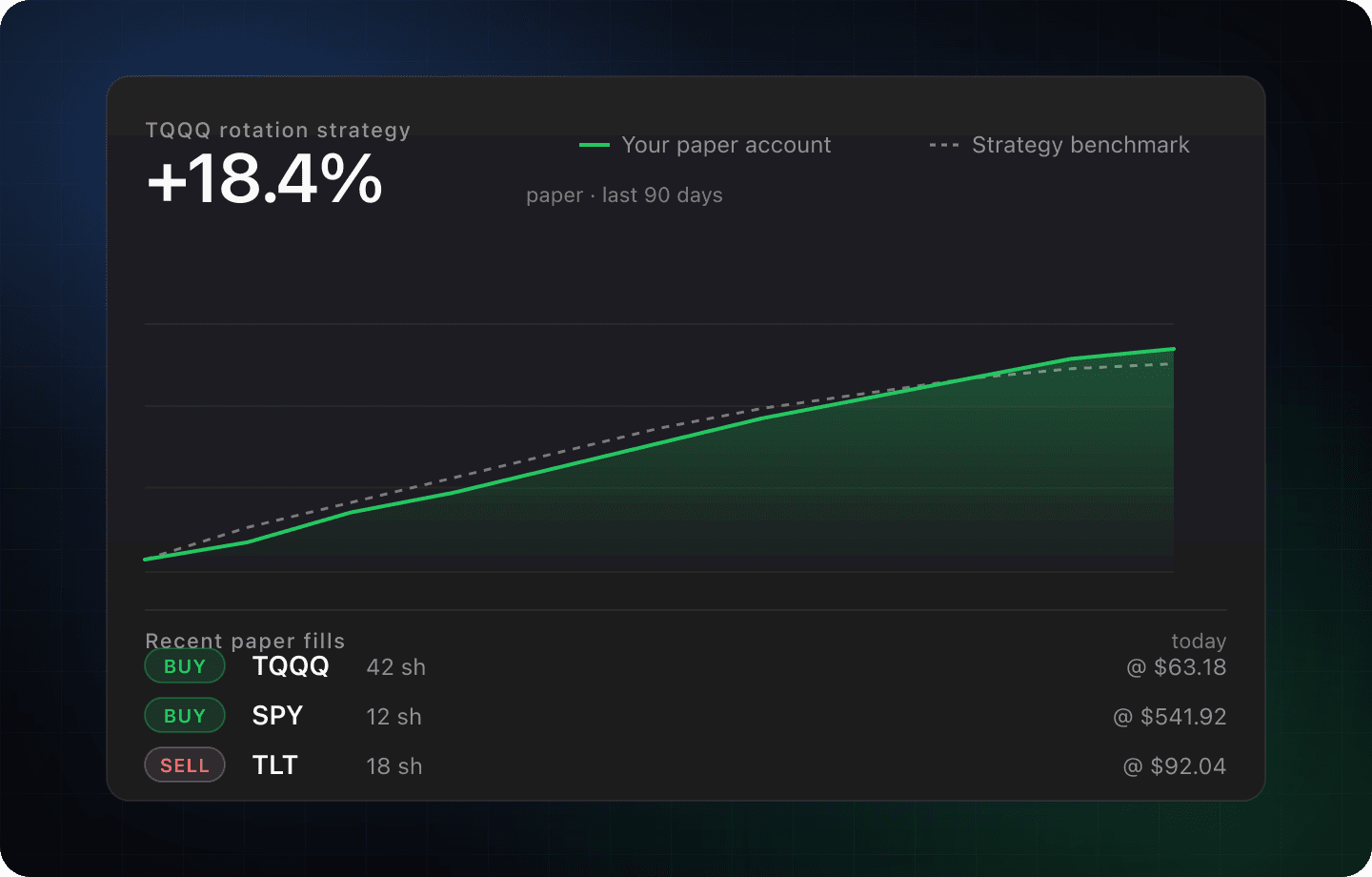Click the '18 sh' share quantity

point(394,766)
